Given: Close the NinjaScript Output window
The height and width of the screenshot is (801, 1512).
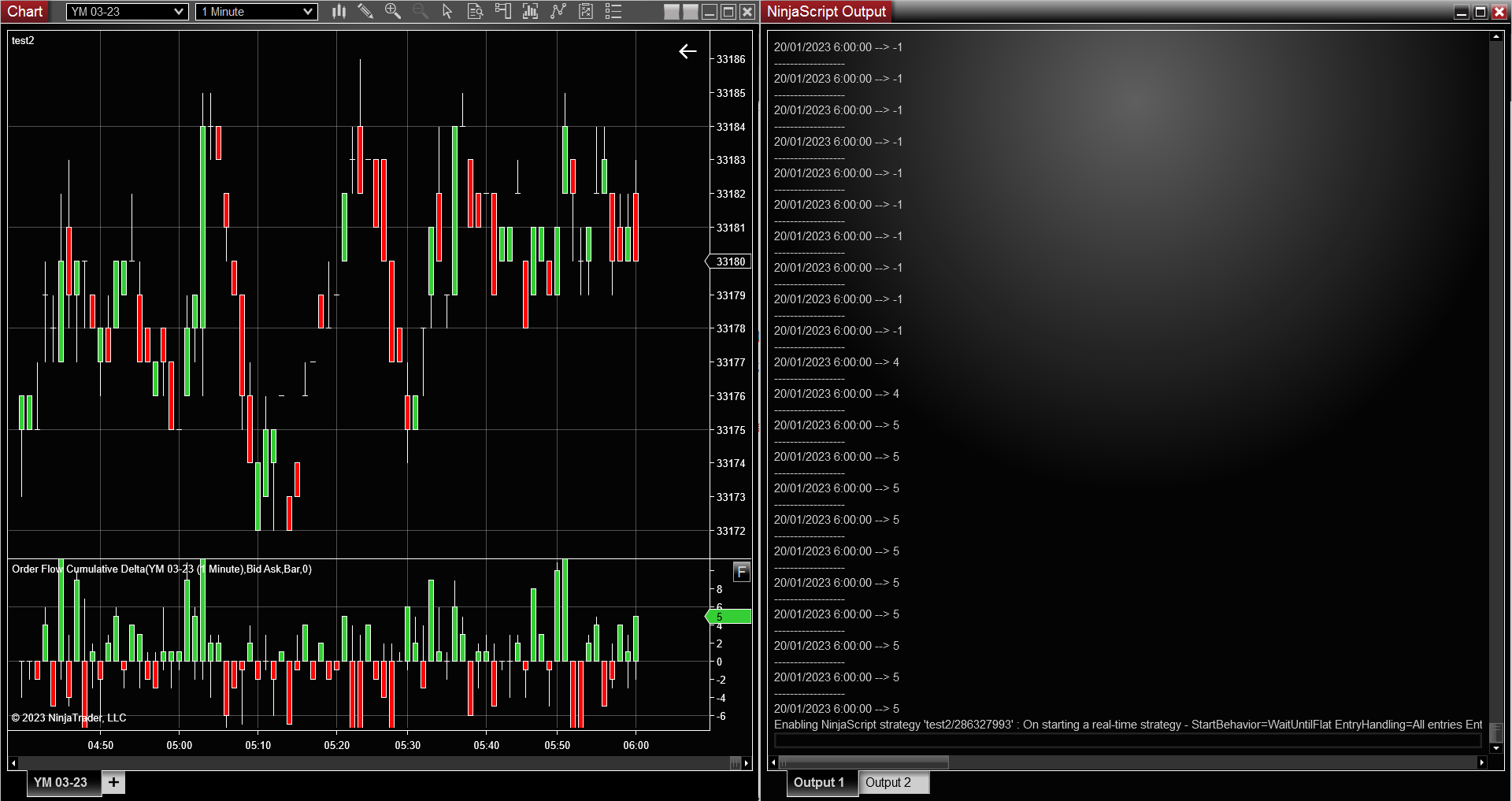Looking at the screenshot, I should click(1499, 12).
